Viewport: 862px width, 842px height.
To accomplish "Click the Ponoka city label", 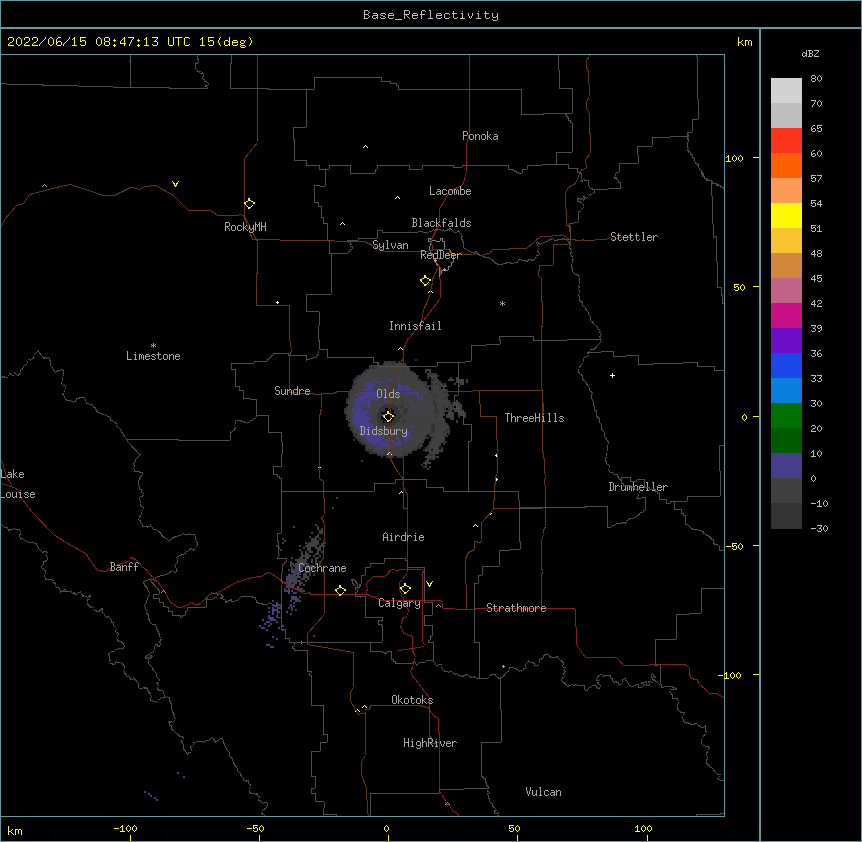I will click(480, 136).
